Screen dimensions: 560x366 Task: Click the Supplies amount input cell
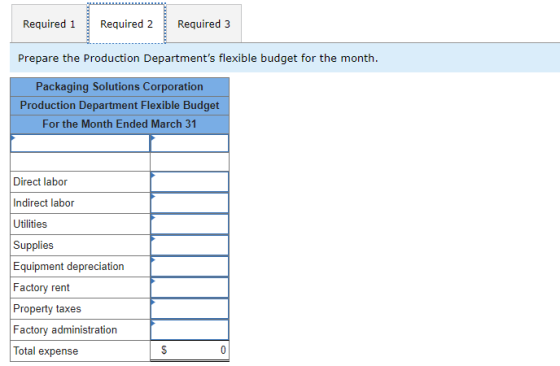(190, 245)
